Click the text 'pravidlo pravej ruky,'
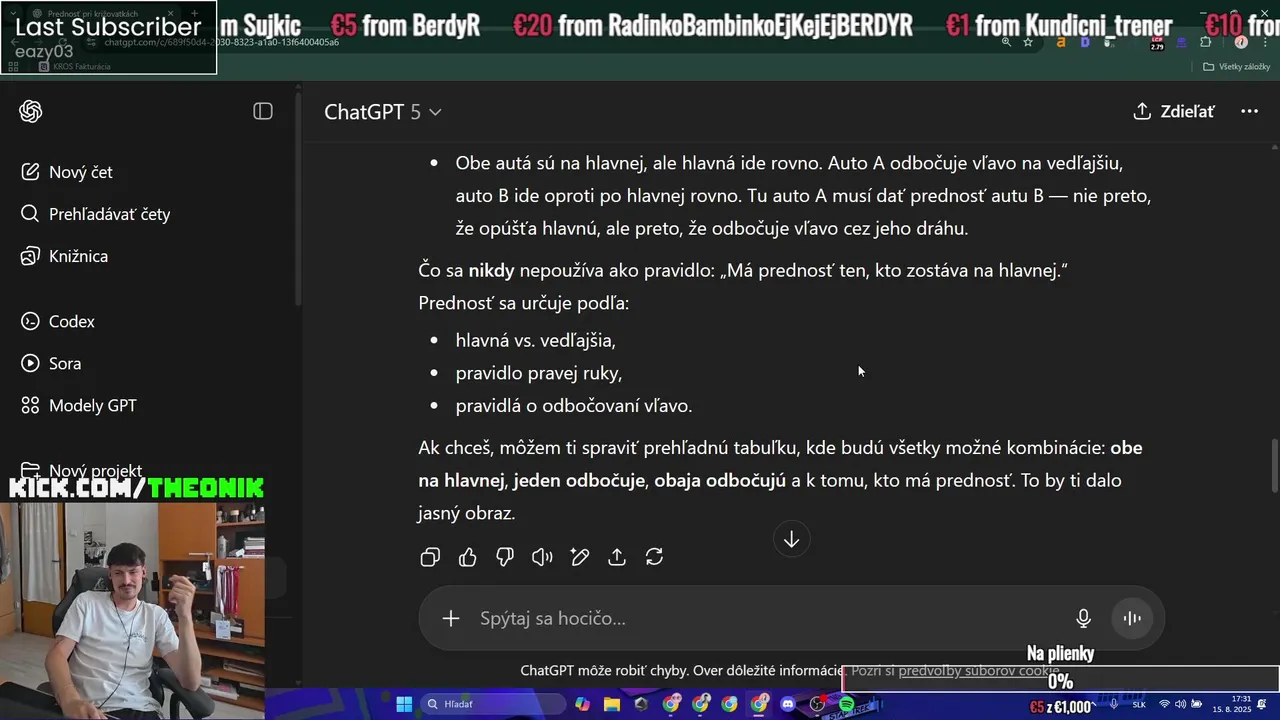This screenshot has width=1280, height=720. click(x=539, y=373)
